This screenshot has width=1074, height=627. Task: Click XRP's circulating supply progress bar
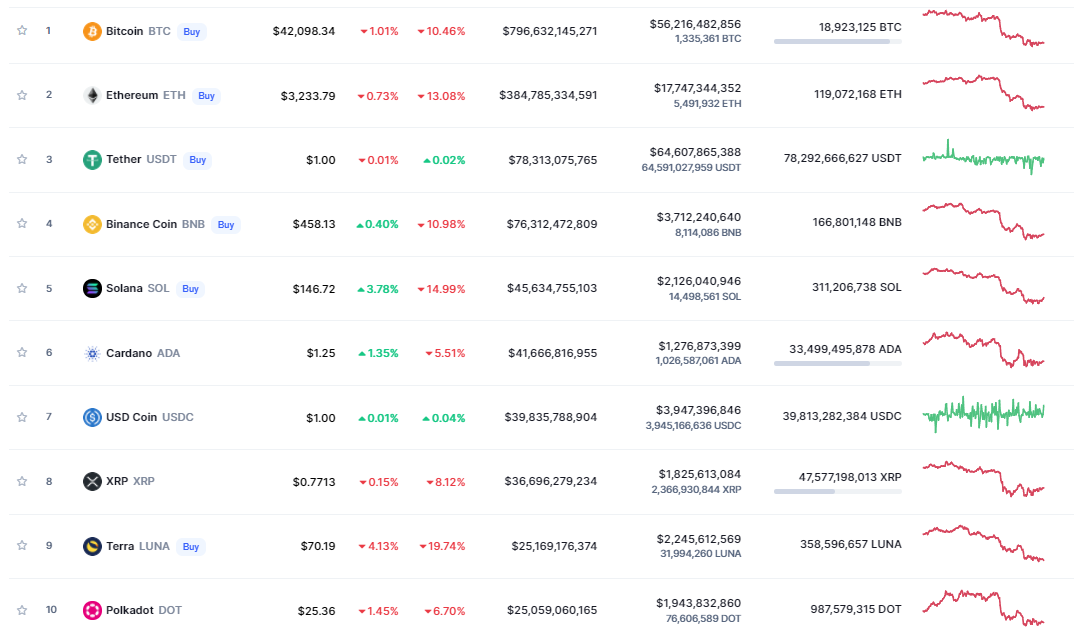pos(838,491)
